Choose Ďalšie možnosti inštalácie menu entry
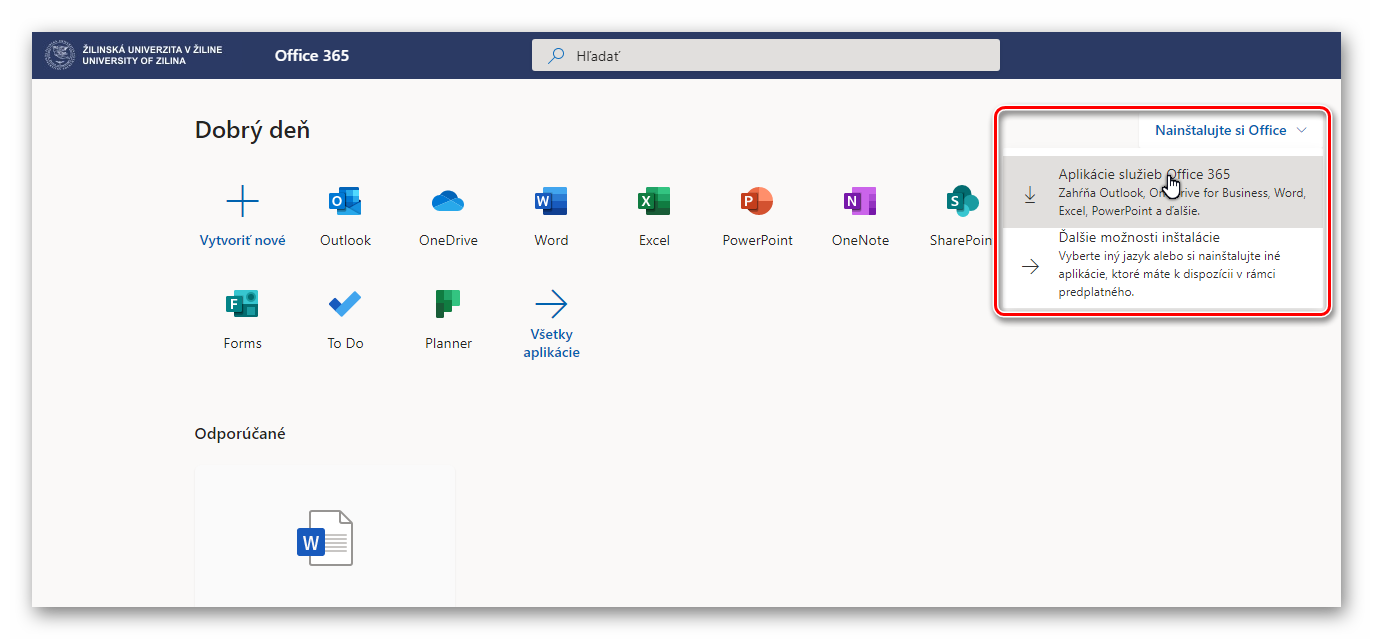 1163,265
